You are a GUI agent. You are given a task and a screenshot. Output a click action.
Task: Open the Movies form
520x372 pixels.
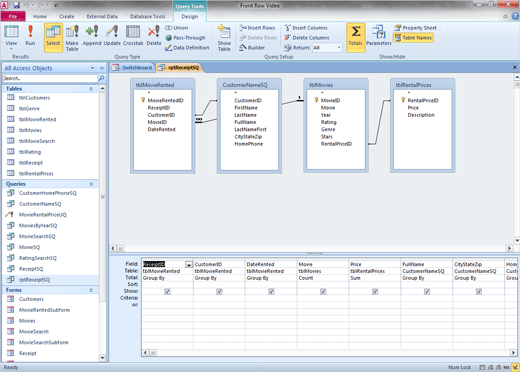pos(27,321)
